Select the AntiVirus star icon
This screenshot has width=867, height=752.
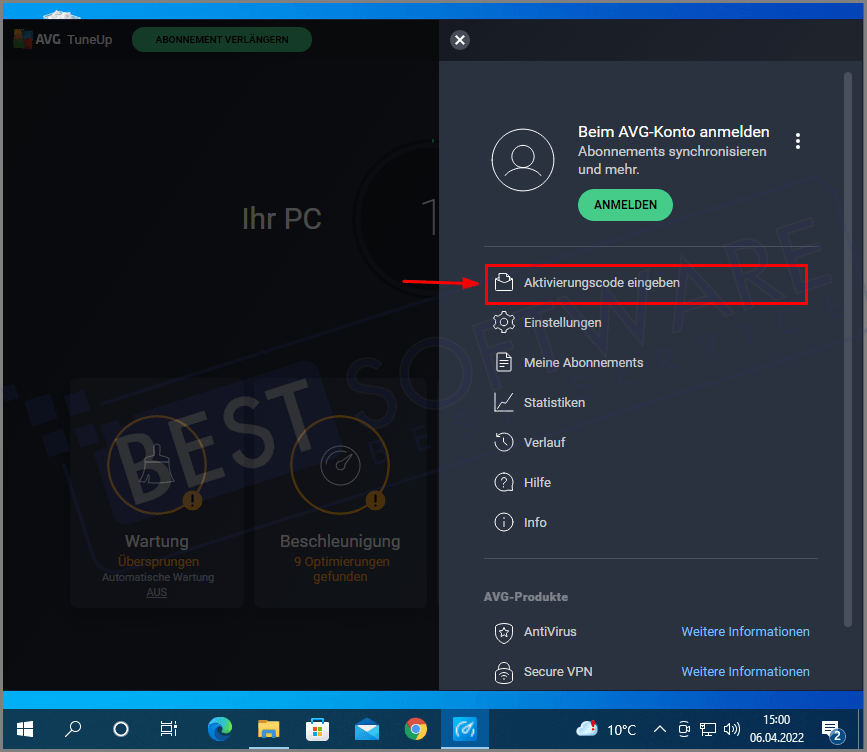pos(504,632)
